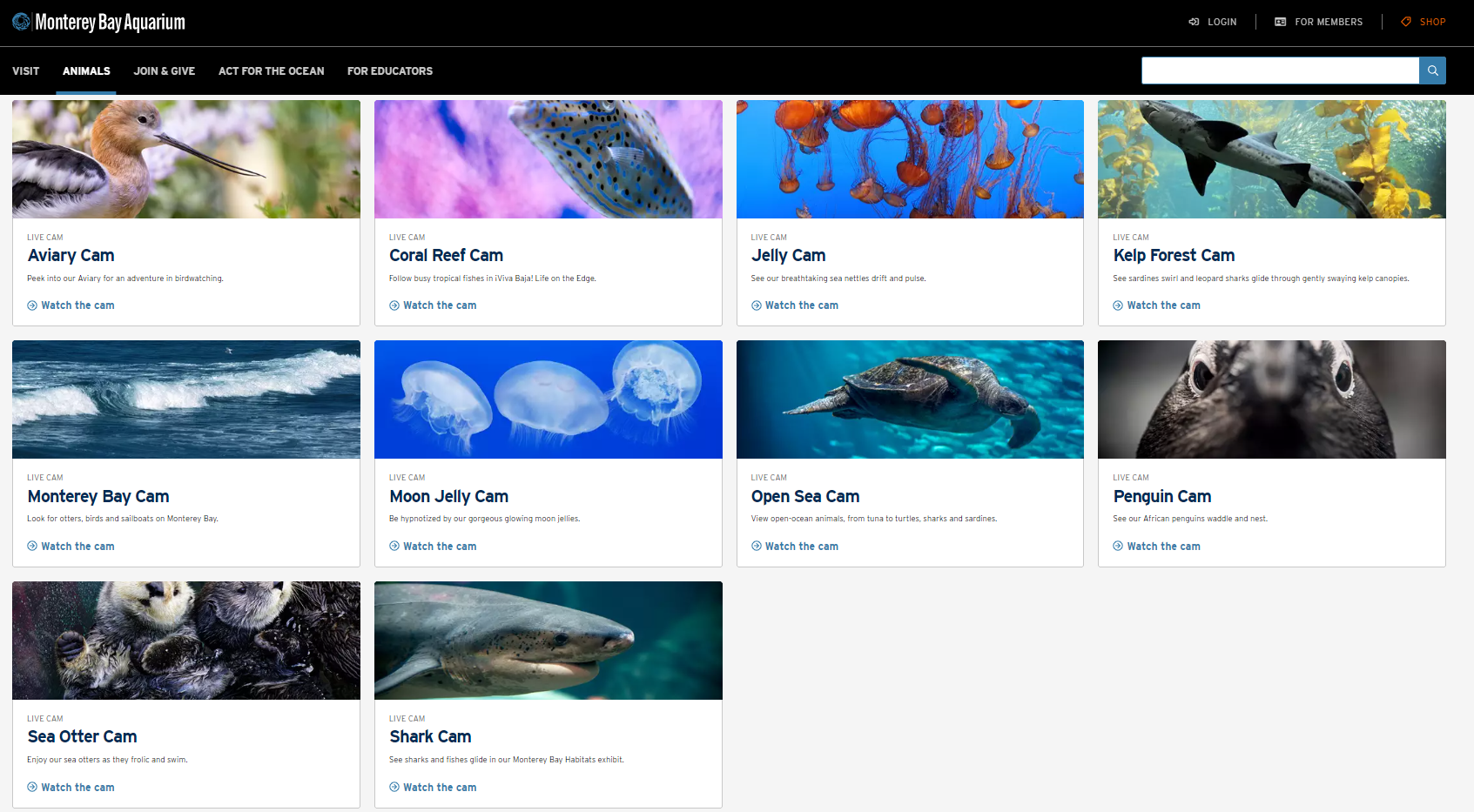Open the VISIT menu
This screenshot has height=812, width=1474.
[25, 70]
